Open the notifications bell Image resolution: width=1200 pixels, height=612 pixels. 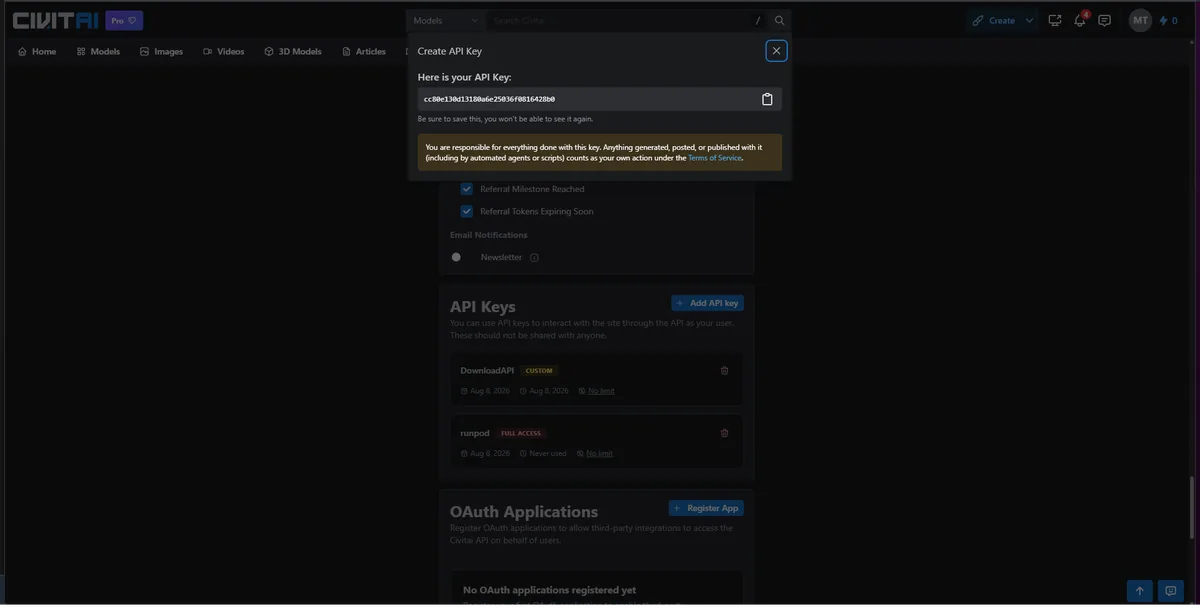pyautogui.click(x=1080, y=20)
